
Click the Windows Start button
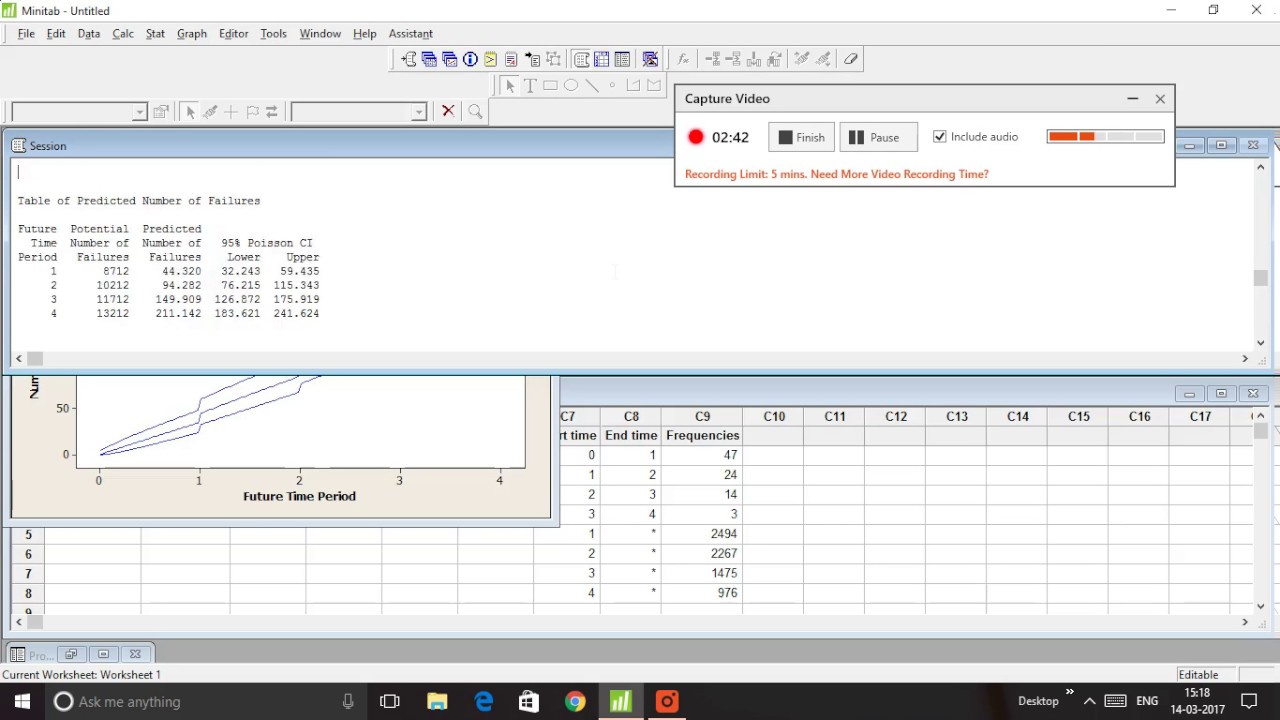coord(22,701)
